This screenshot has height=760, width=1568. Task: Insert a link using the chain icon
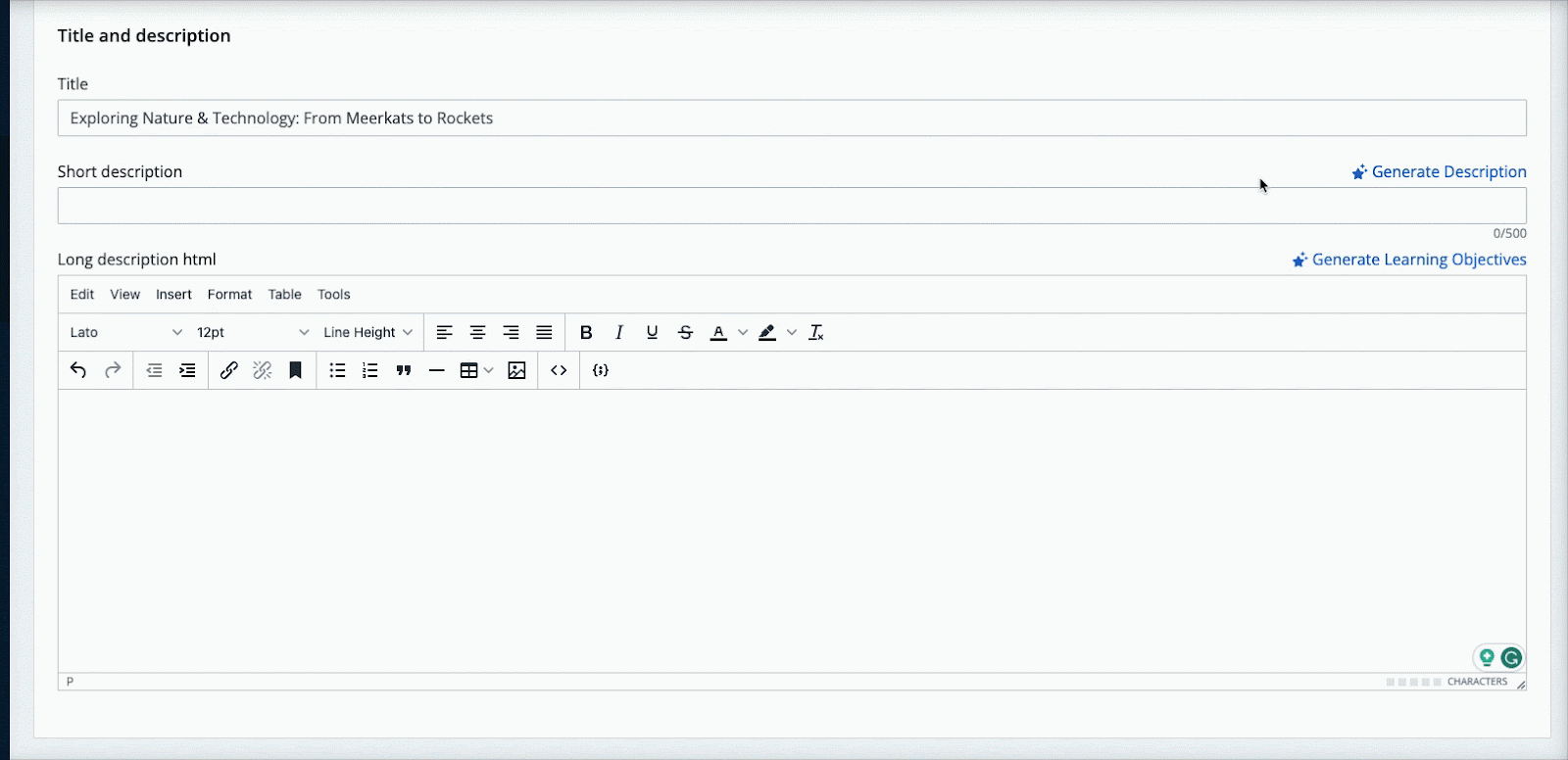tap(228, 370)
